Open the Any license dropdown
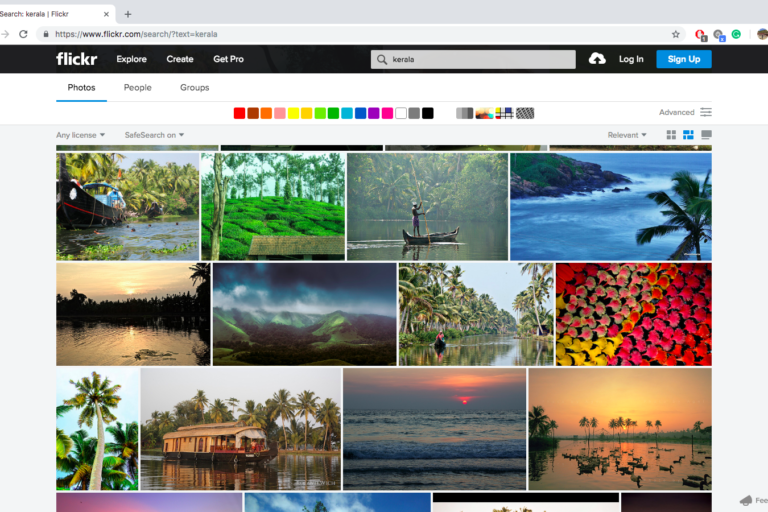This screenshot has width=768, height=512. (x=80, y=135)
